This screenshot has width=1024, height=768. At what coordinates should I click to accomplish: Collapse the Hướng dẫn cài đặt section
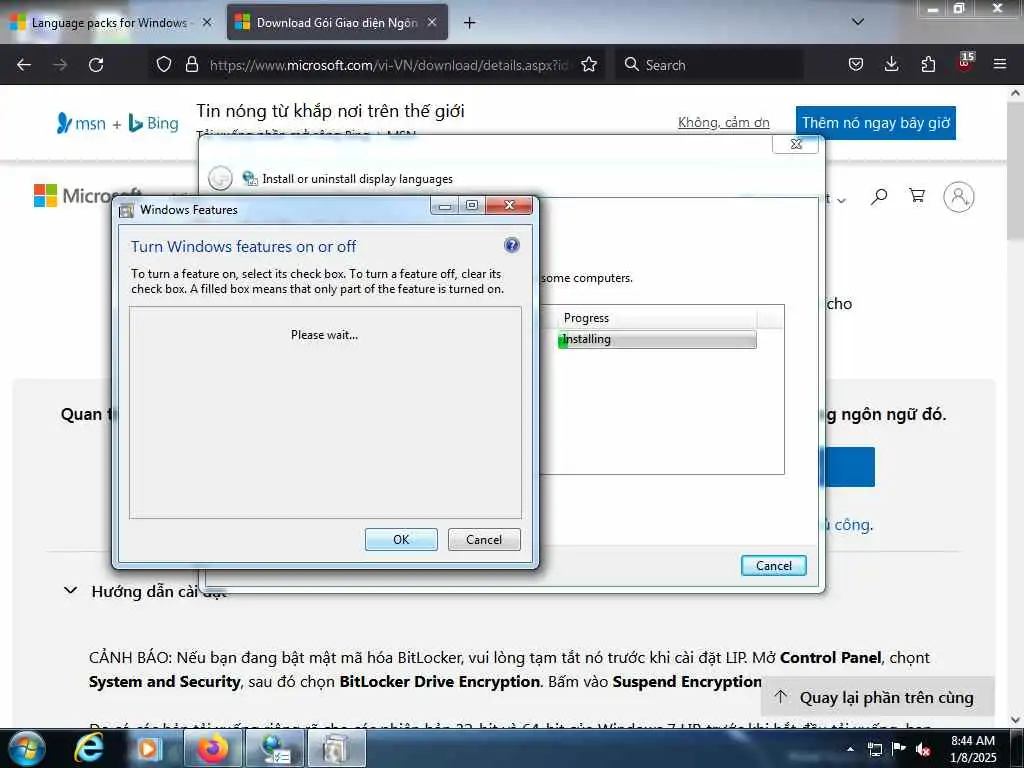pyautogui.click(x=71, y=590)
